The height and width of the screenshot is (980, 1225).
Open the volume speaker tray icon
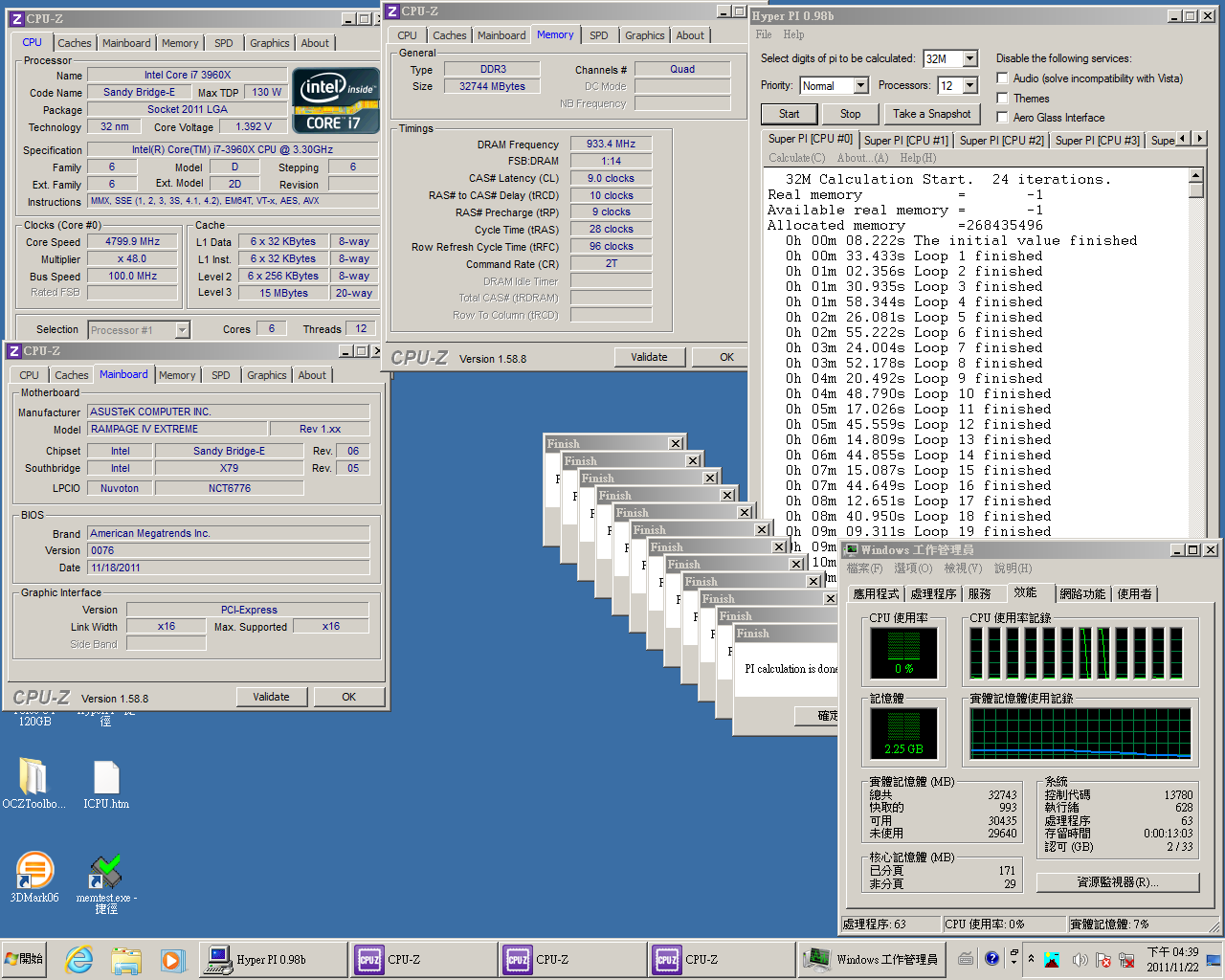(1080, 959)
